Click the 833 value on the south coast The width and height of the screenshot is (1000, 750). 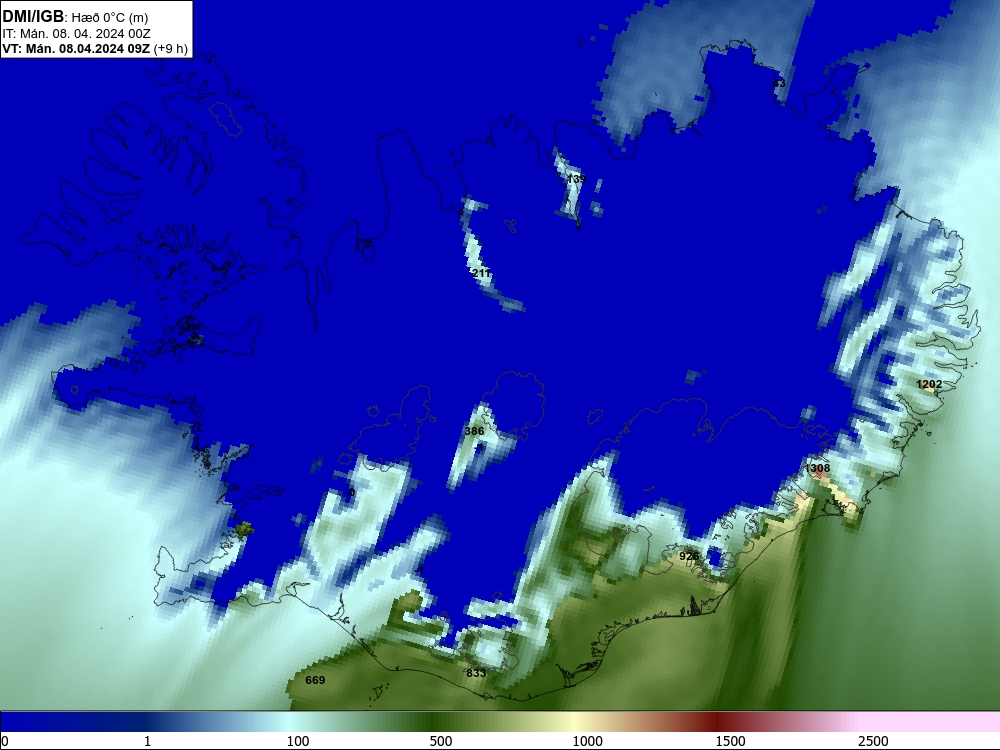(x=476, y=673)
